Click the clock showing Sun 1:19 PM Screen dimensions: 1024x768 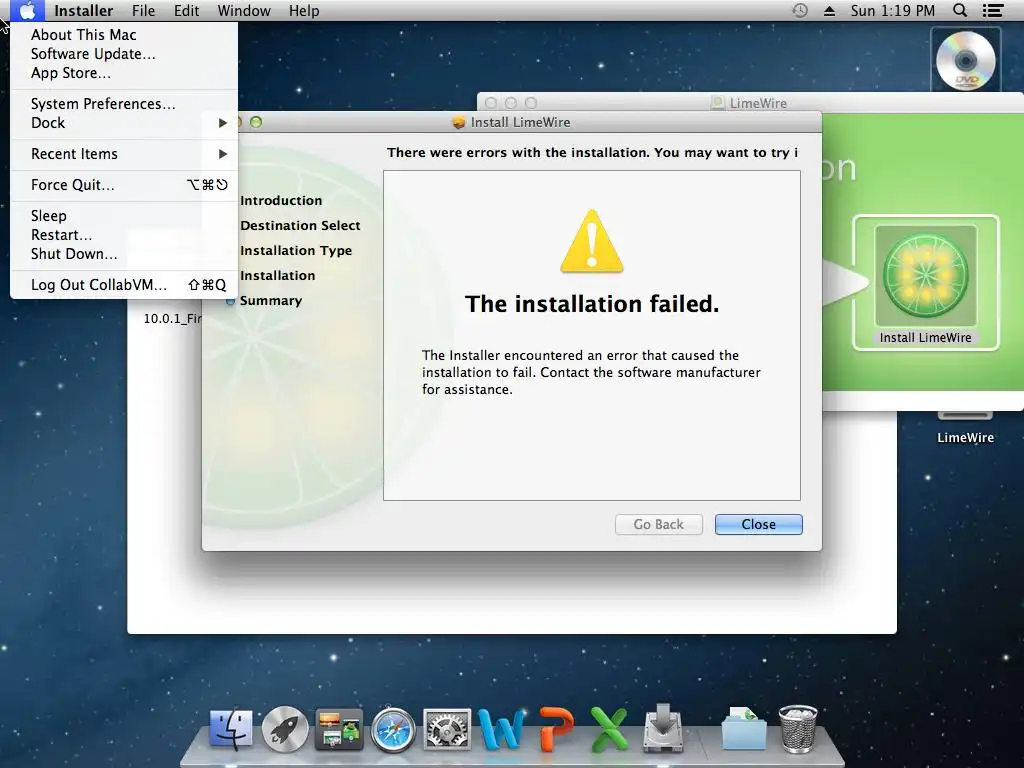pos(892,10)
